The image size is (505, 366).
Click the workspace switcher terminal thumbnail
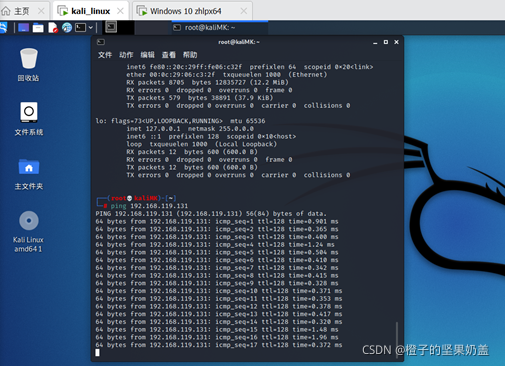[x=111, y=27]
